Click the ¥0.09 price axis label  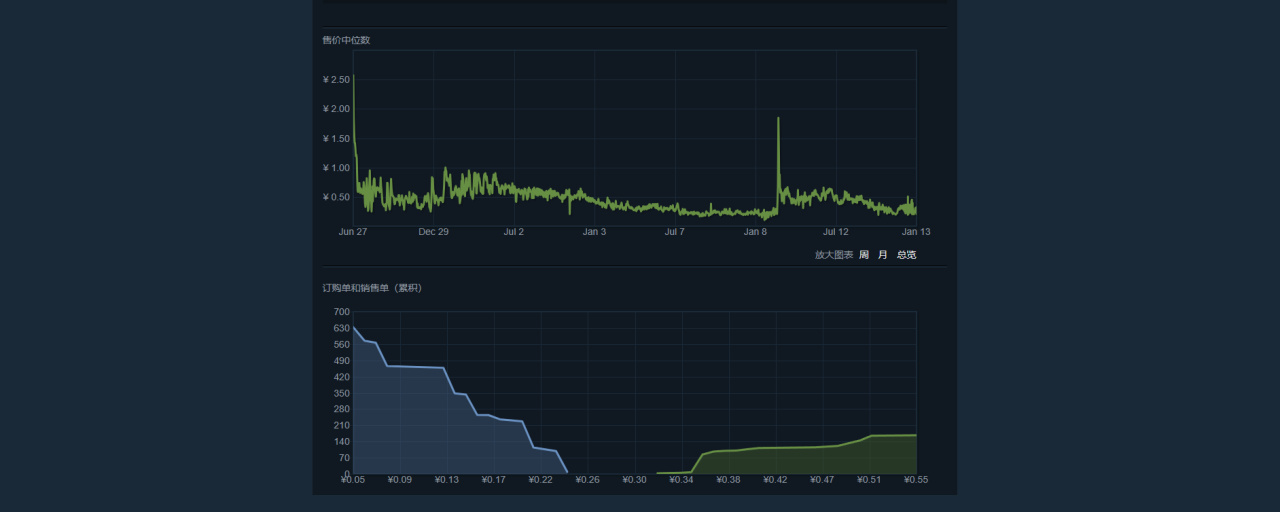point(399,480)
